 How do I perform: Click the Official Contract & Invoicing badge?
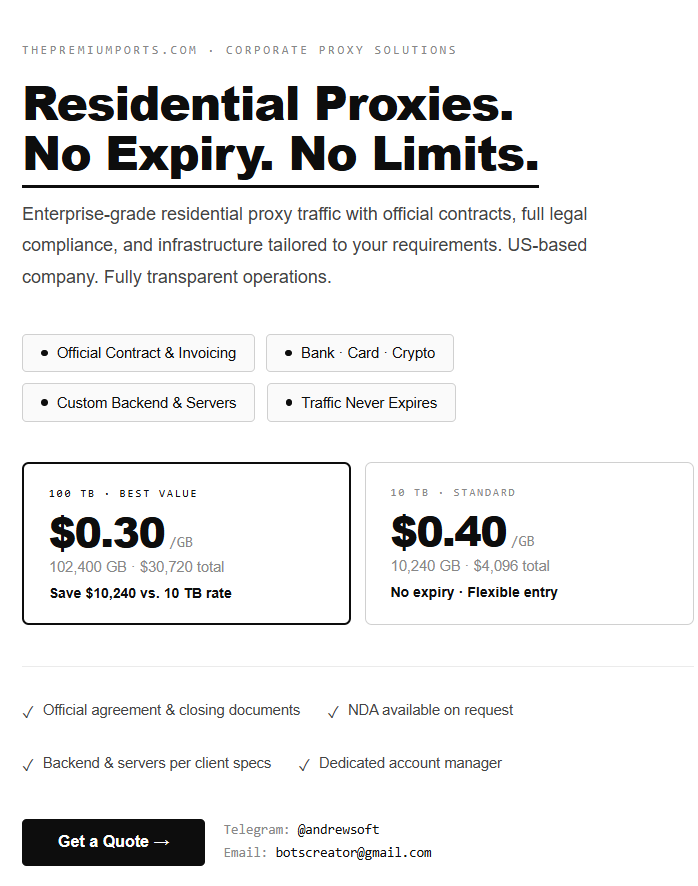(x=138, y=353)
